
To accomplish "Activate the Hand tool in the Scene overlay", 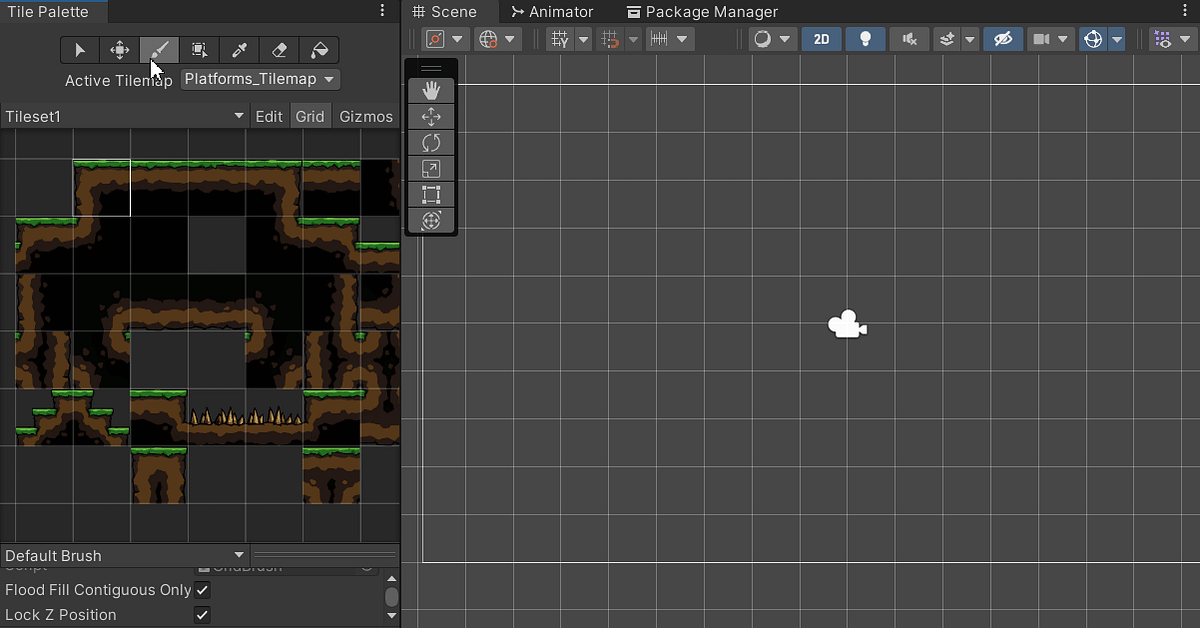I will click(x=431, y=89).
